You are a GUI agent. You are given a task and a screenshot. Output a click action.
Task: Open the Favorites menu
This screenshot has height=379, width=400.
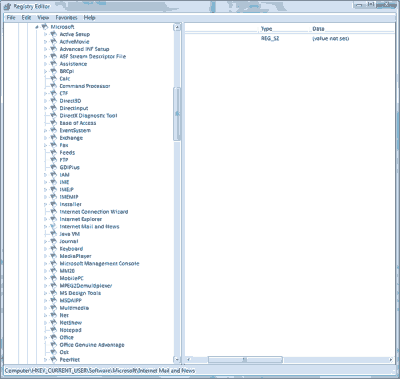tap(66, 18)
